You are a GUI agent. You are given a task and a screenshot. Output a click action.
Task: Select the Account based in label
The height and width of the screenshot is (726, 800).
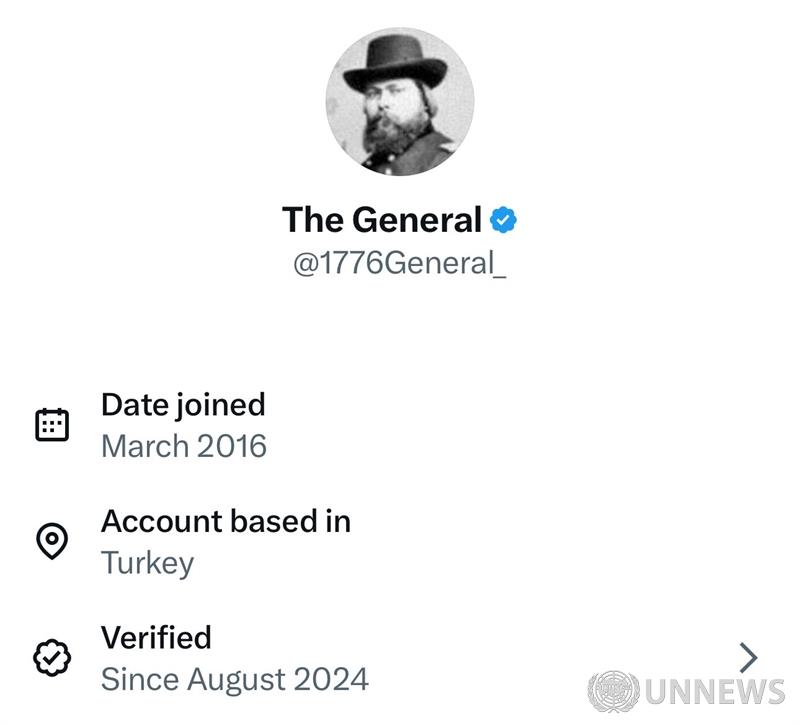pos(226,521)
